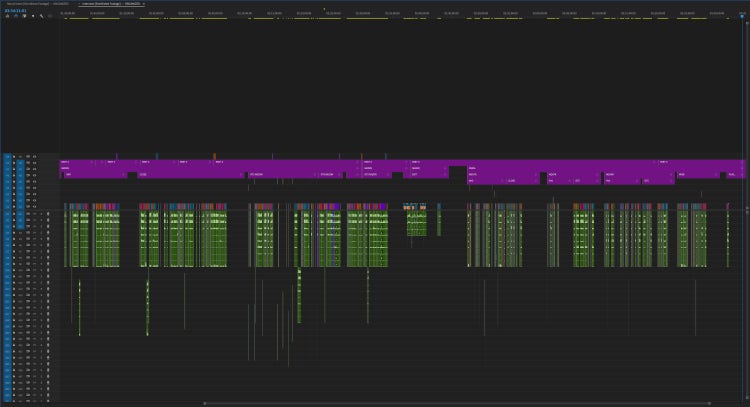Lock video track V7

pyautogui.click(x=14, y=169)
